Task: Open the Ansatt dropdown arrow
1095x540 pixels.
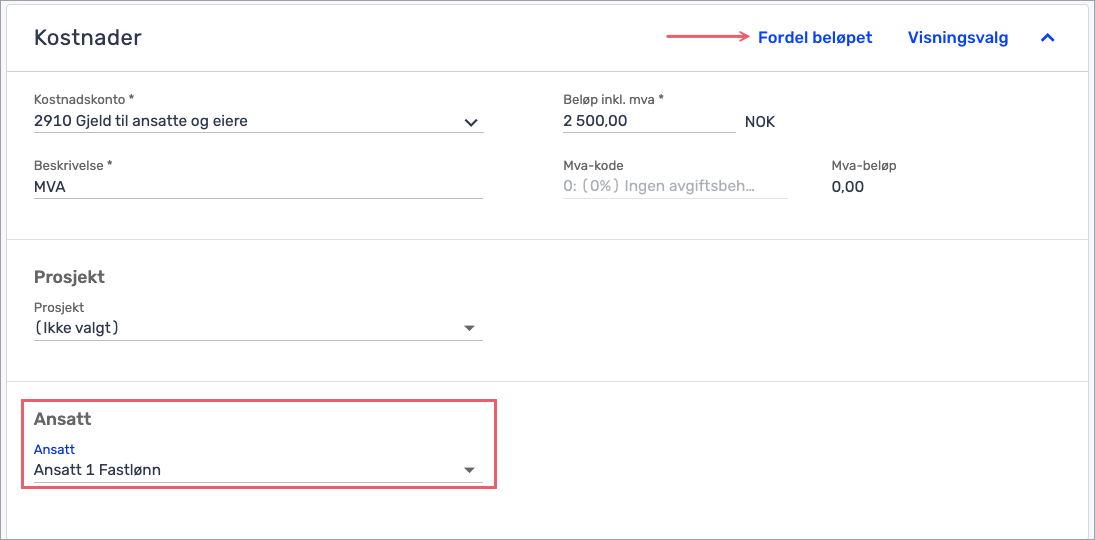Action: [x=469, y=470]
